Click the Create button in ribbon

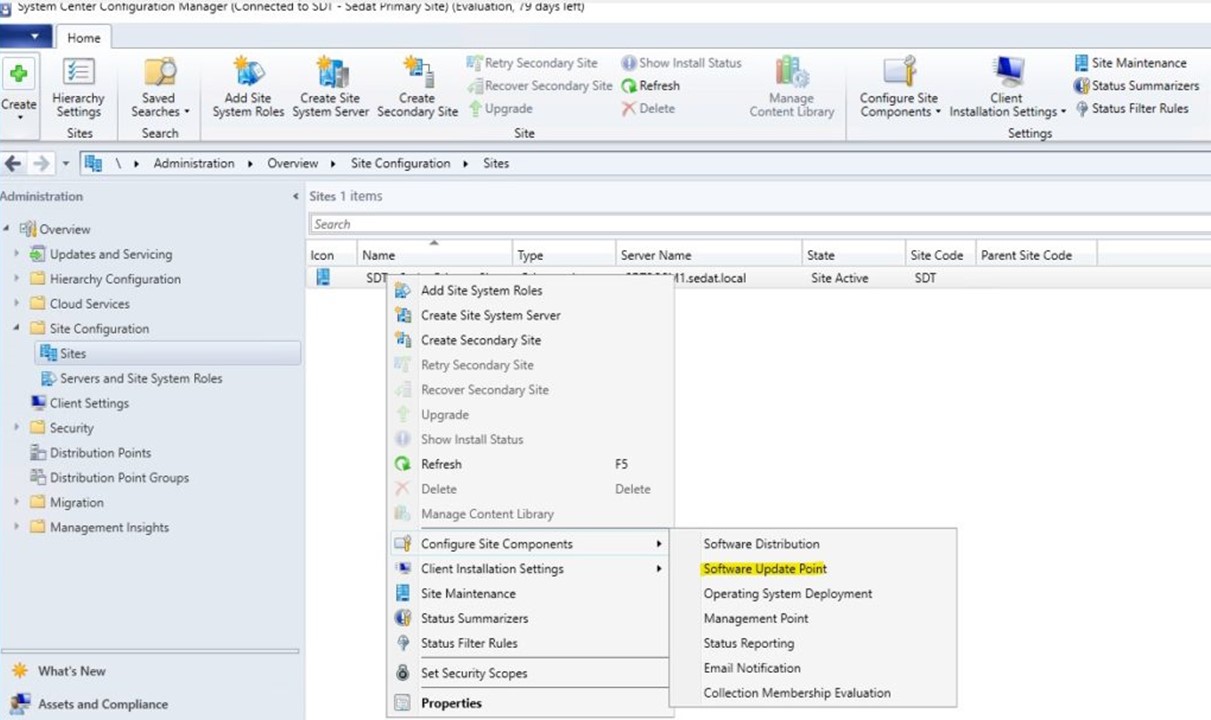point(19,88)
